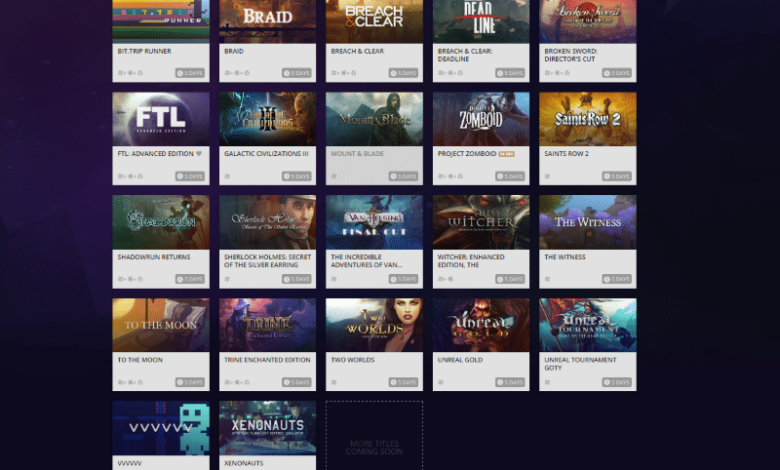The height and width of the screenshot is (470, 780).
Task: Click the 5 Days badge on Galactic Civilizations III
Action: tap(297, 176)
